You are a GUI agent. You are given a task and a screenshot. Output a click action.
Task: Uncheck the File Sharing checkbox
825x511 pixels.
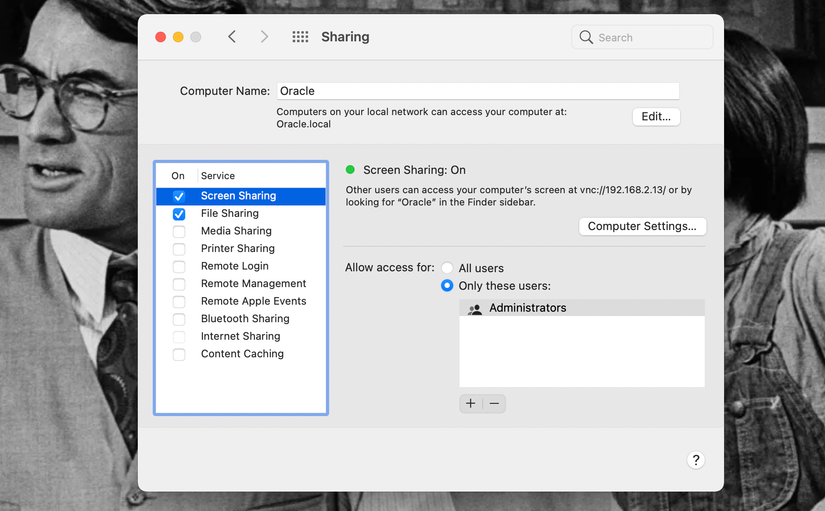pyautogui.click(x=179, y=214)
